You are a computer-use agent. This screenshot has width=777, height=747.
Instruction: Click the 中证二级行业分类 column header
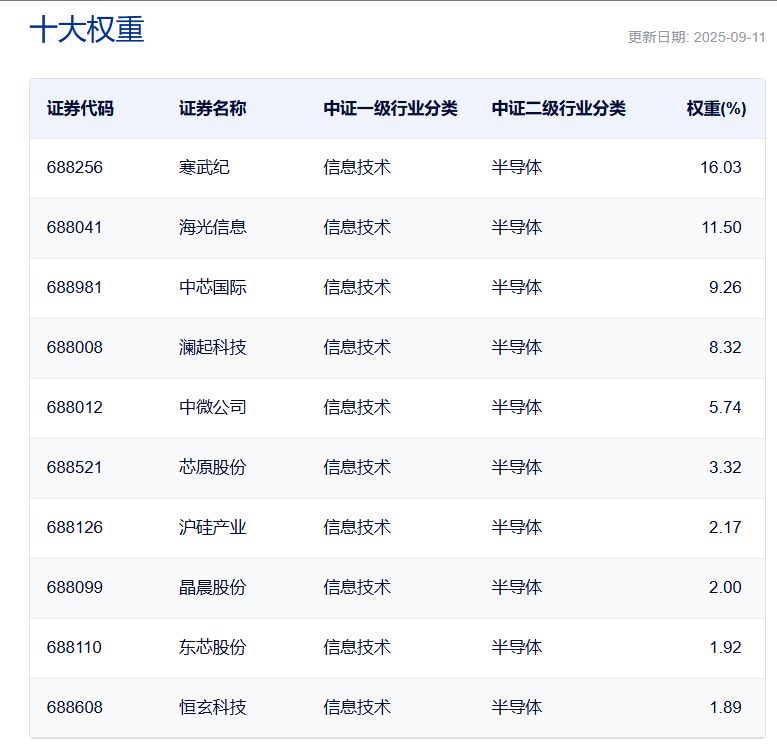pyautogui.click(x=558, y=109)
